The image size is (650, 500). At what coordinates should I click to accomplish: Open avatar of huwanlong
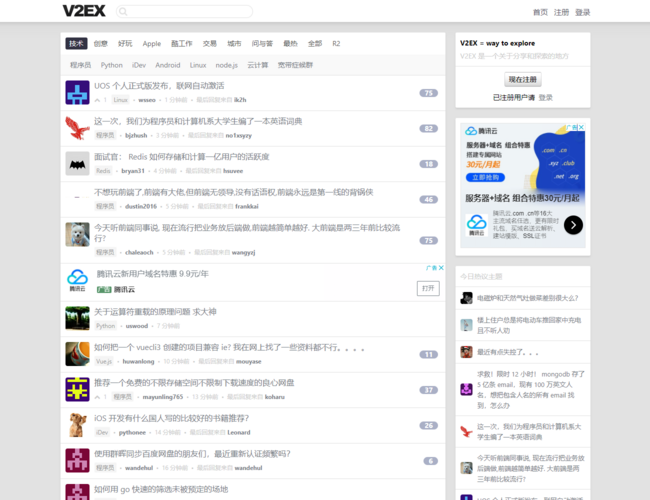pos(78,354)
